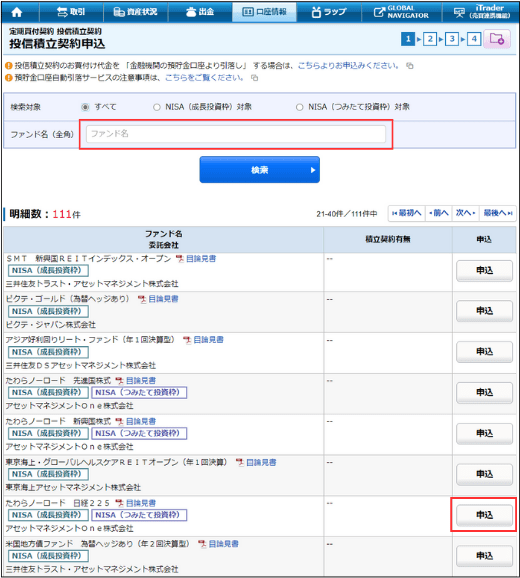Click PDF icon beside 東京海上・グローバルヘルスケア fund

[x=240, y=462]
